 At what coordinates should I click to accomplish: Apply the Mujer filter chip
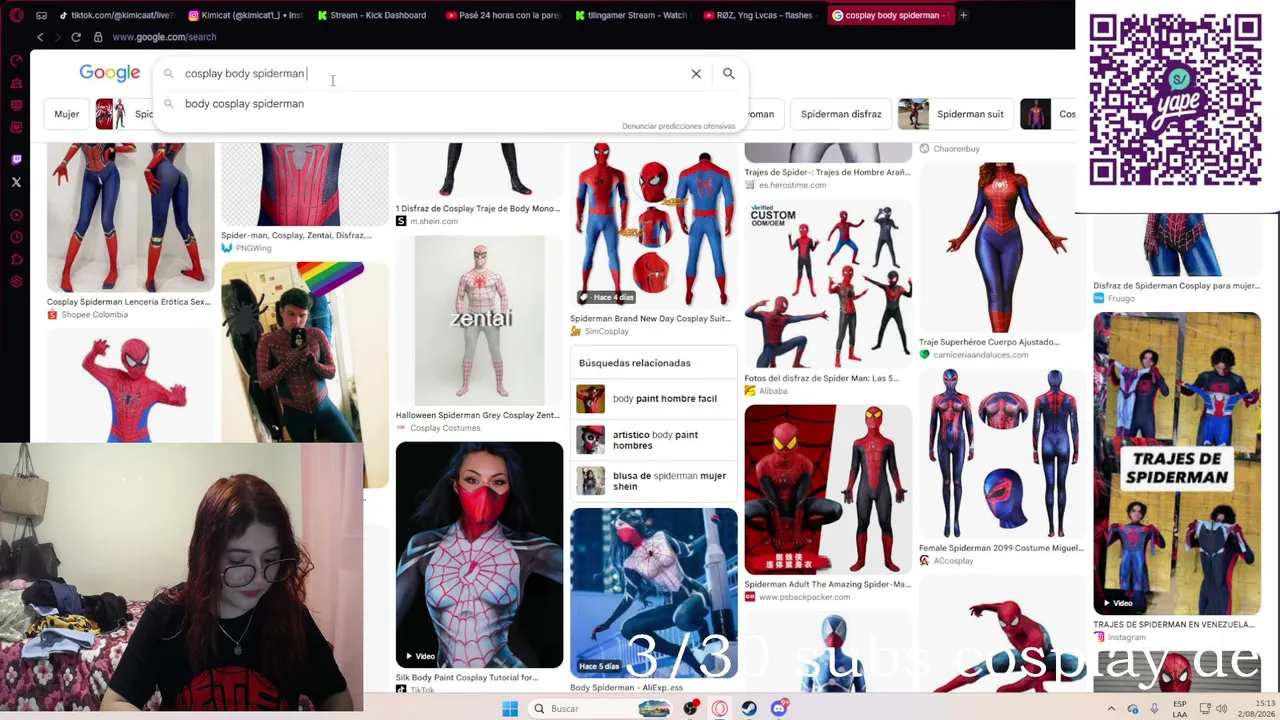click(67, 114)
